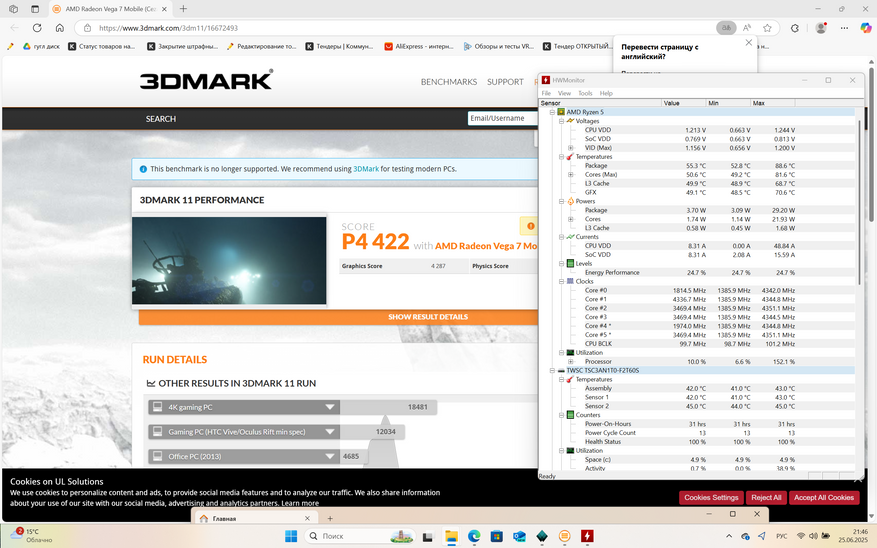This screenshot has width=877, height=548.
Task: Open HWMonitor from the Windows taskbar
Action: click(587, 536)
